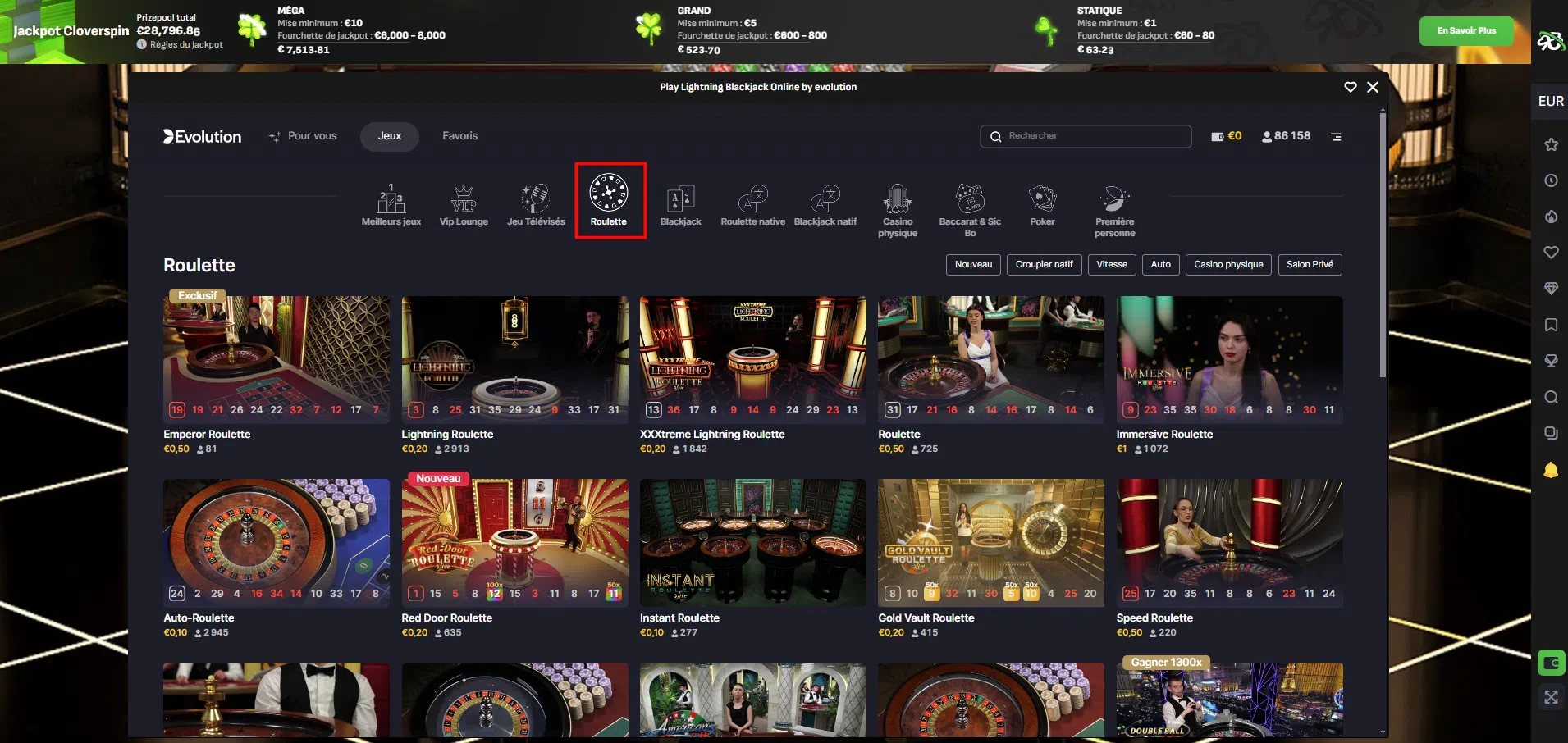The image size is (1568, 743).
Task: Click the Roulette title under the dealer thumbnail
Action: coord(898,435)
